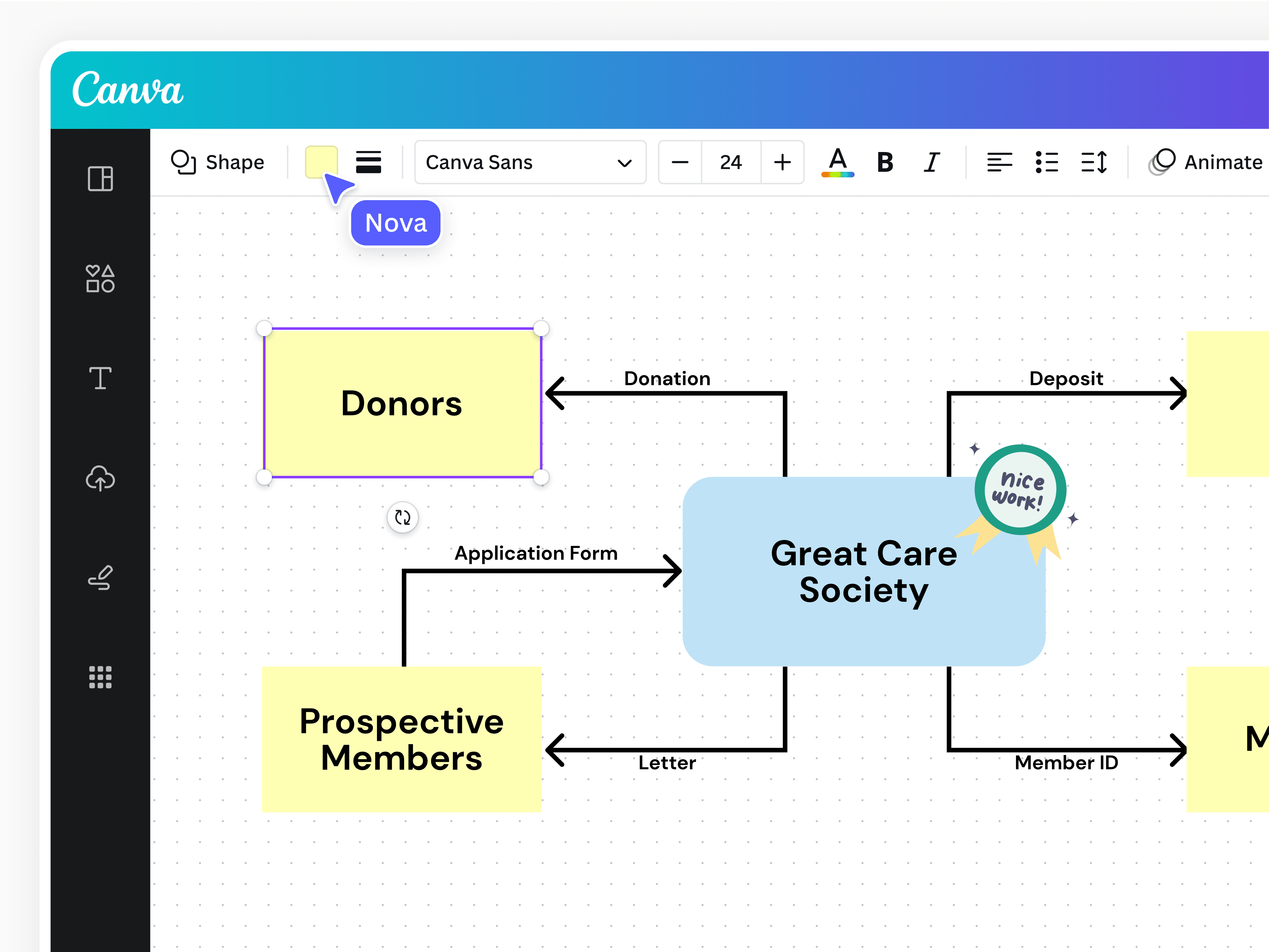Click the Shape button
1269x952 pixels.
[x=218, y=162]
